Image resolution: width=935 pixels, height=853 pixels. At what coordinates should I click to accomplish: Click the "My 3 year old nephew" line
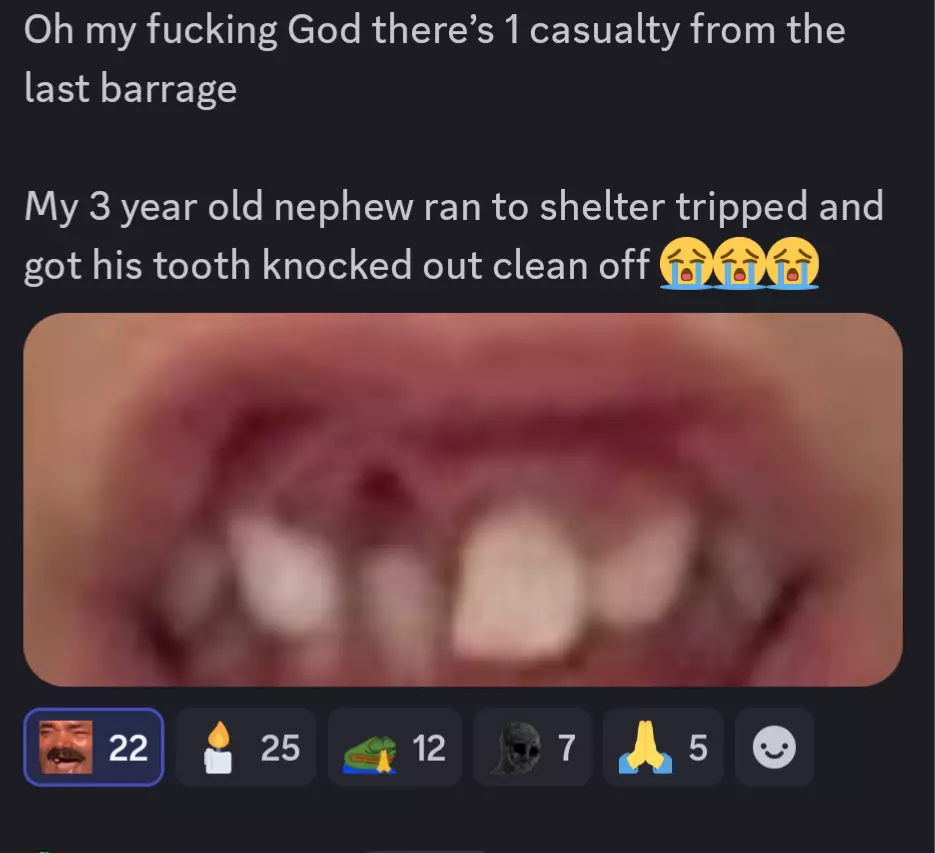point(454,206)
